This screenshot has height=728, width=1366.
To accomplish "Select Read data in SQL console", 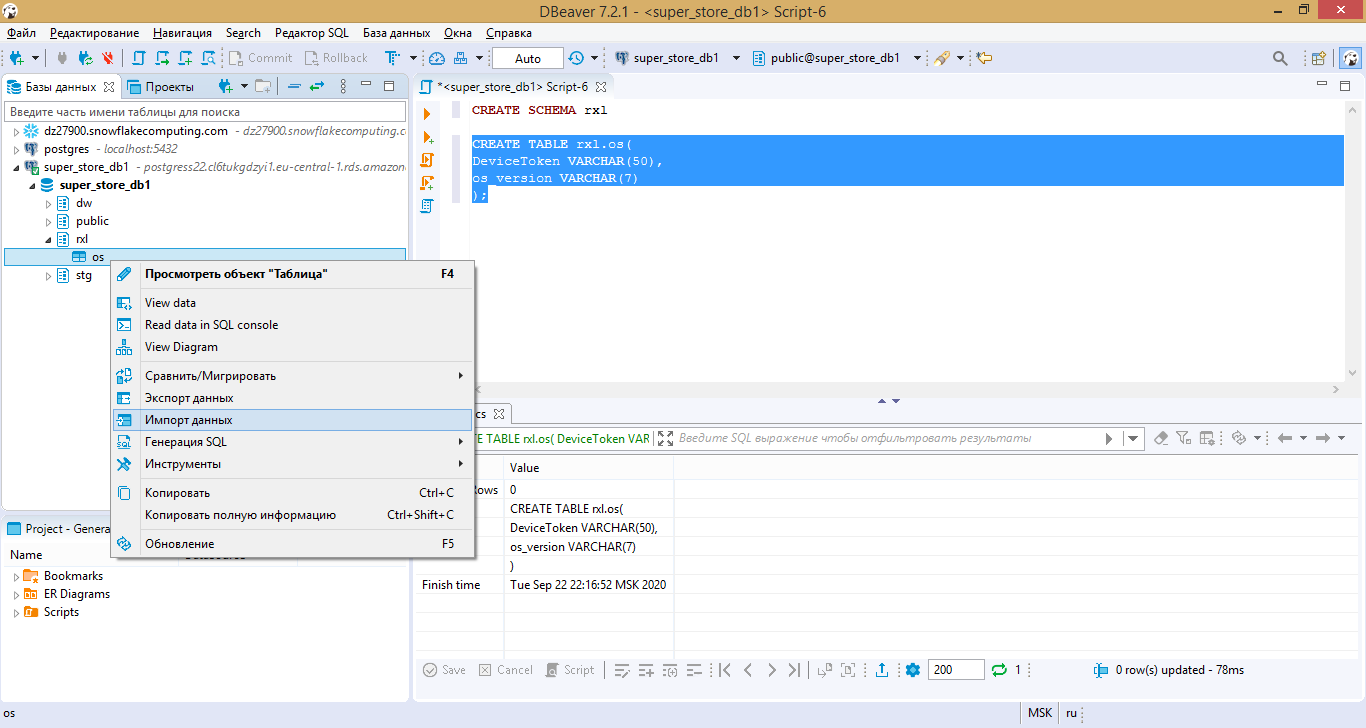I will pos(292,325).
